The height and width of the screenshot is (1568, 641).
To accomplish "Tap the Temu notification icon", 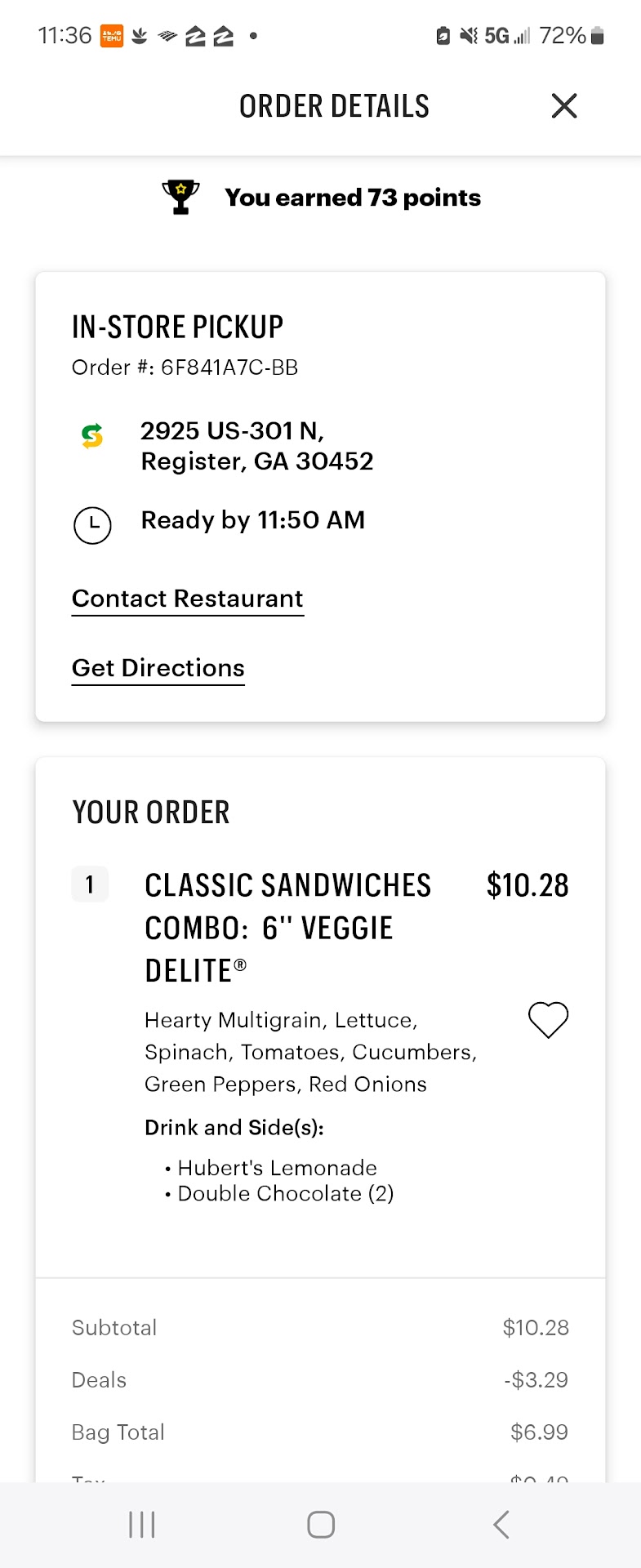I will pos(112,36).
